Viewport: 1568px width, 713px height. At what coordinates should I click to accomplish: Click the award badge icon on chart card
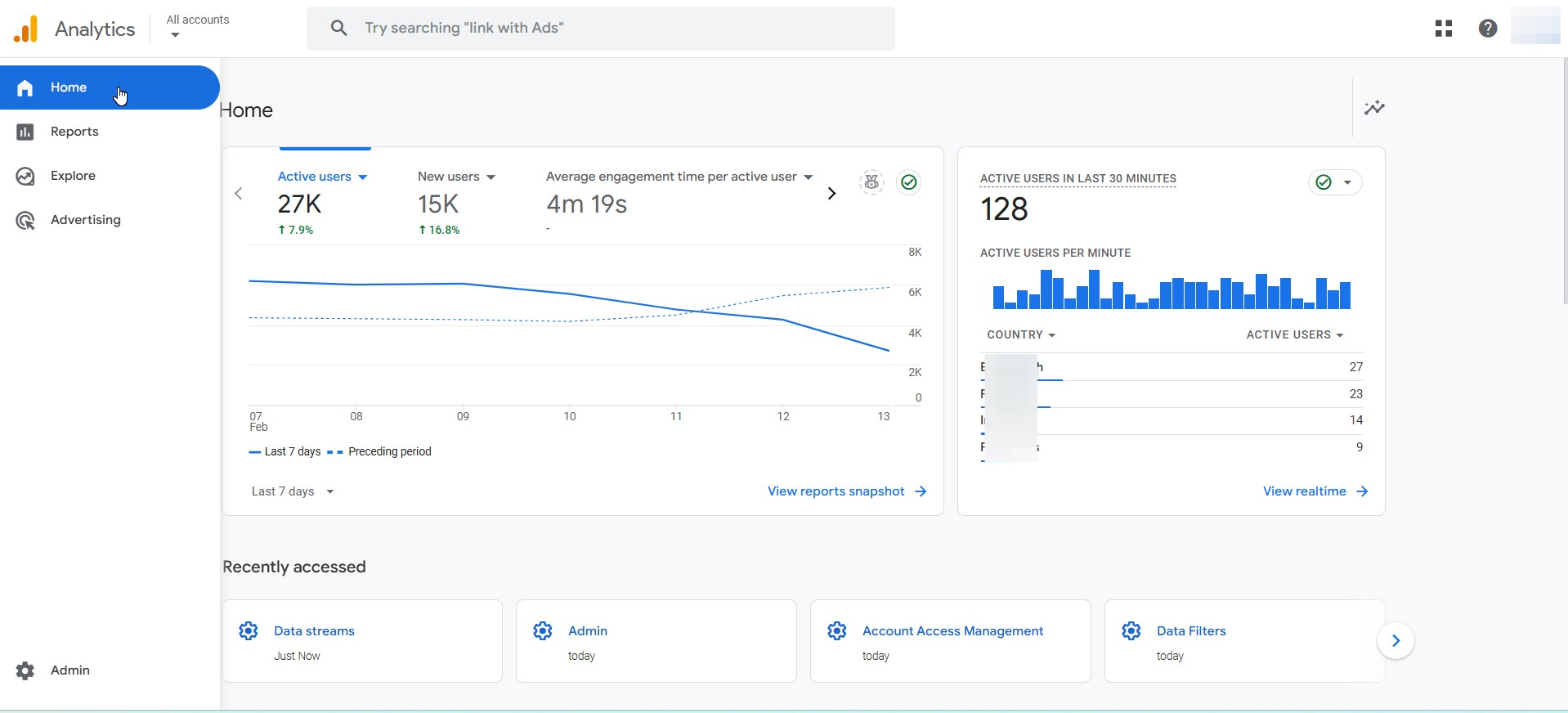(x=872, y=182)
